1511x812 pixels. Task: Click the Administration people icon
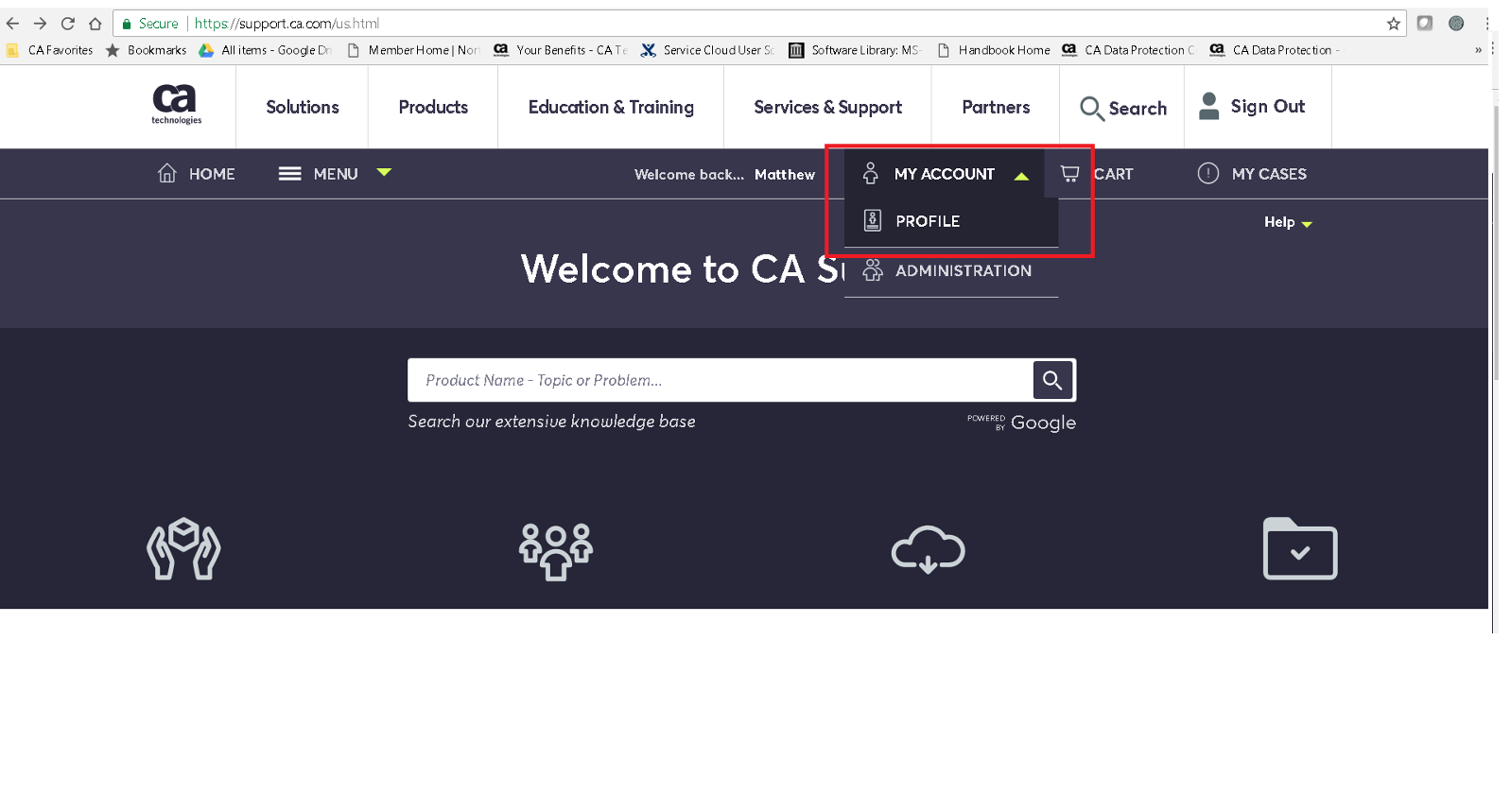click(873, 270)
